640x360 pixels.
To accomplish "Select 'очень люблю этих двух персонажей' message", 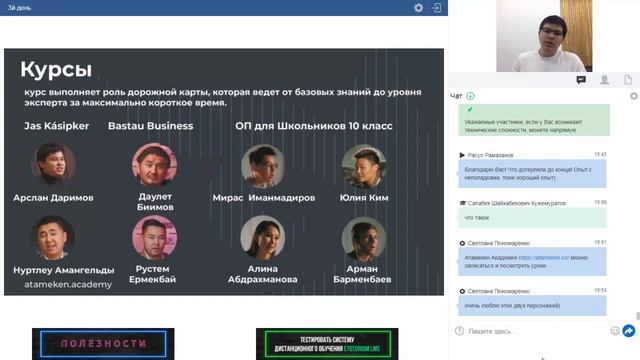I will pos(532,306).
